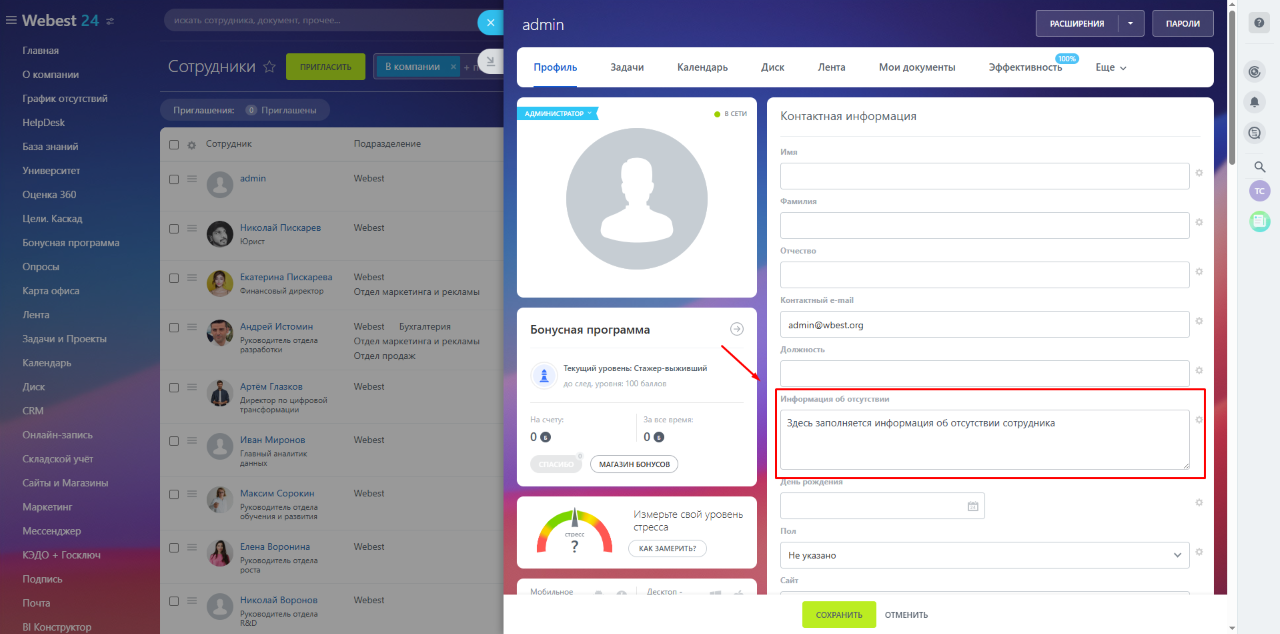Open the green news widget icon below the avatar
The image size is (1280, 634).
pos(1259,220)
